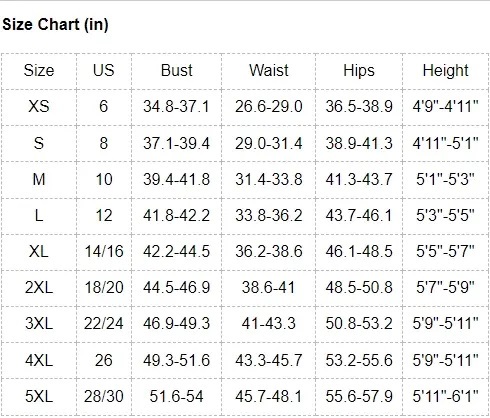This screenshot has width=490, height=418.
Task: Select the Size column header
Action: [x=39, y=71]
